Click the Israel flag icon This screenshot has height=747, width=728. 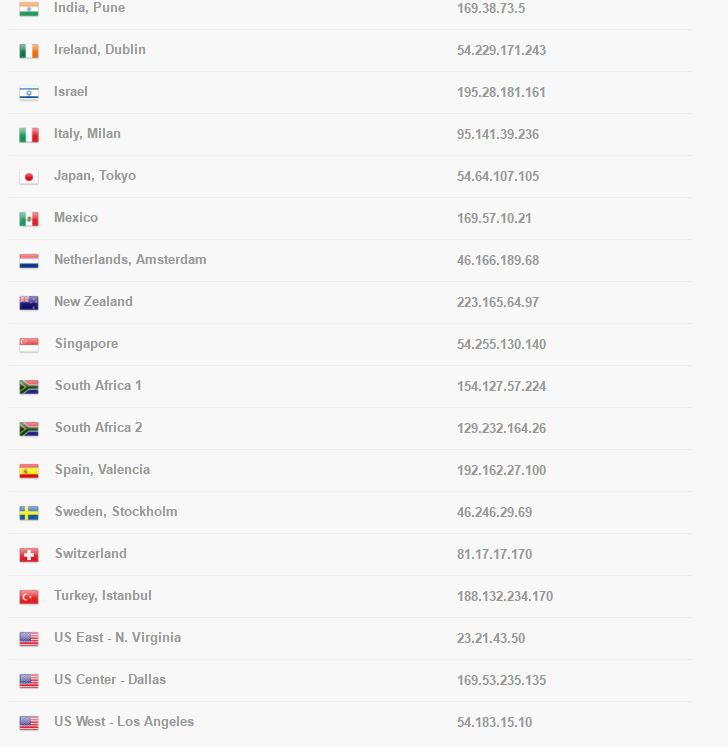(x=29, y=93)
